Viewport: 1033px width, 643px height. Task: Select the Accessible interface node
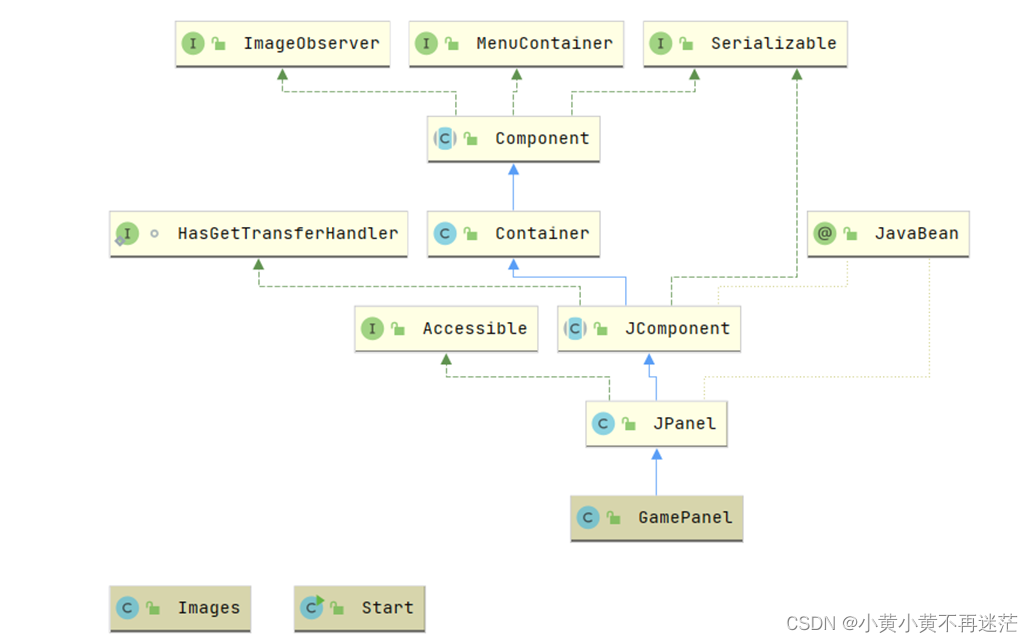tap(446, 328)
